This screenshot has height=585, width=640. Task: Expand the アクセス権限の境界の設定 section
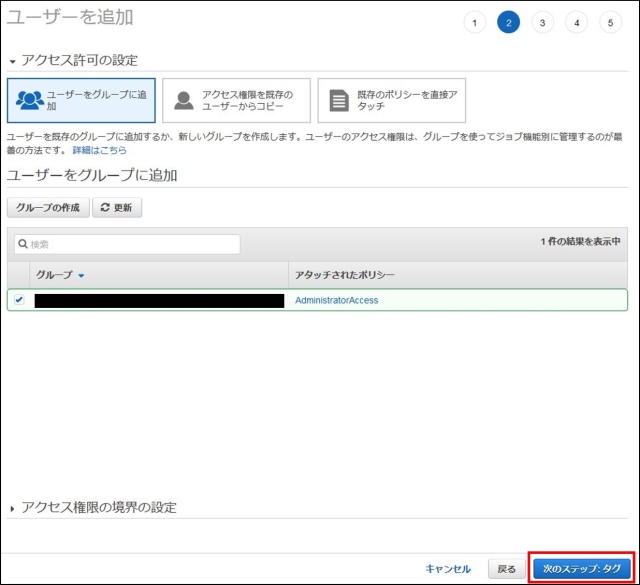12,508
